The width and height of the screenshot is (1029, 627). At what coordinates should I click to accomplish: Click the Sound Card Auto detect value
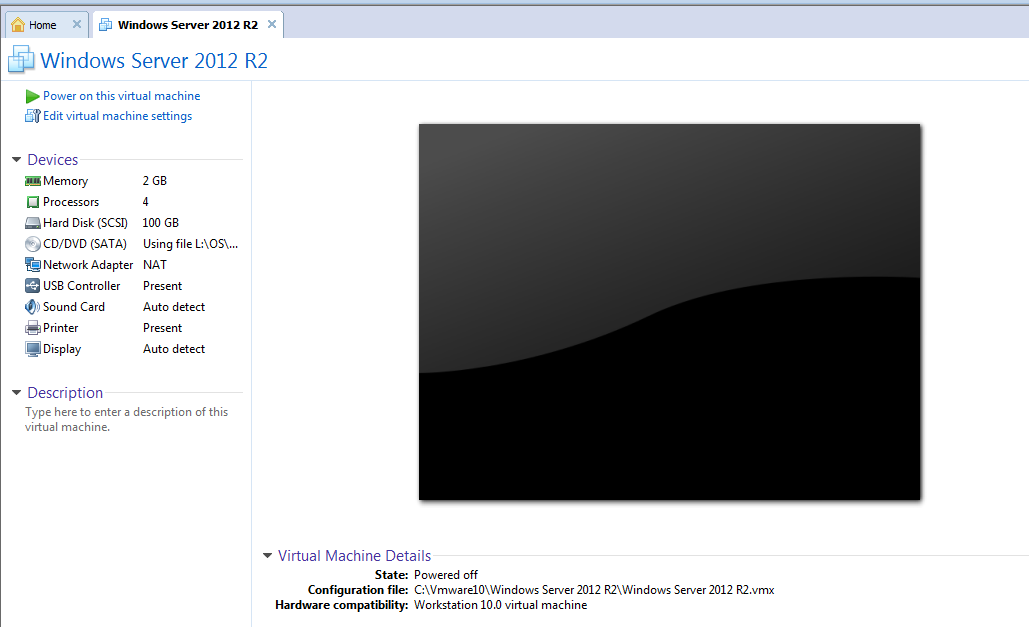click(x=174, y=307)
